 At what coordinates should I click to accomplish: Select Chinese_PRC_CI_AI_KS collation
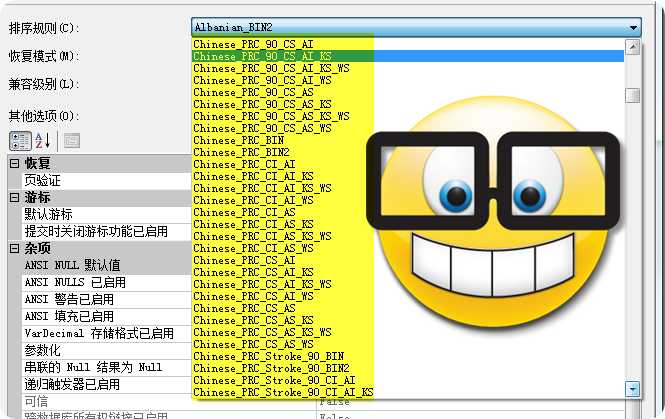coord(408,176)
